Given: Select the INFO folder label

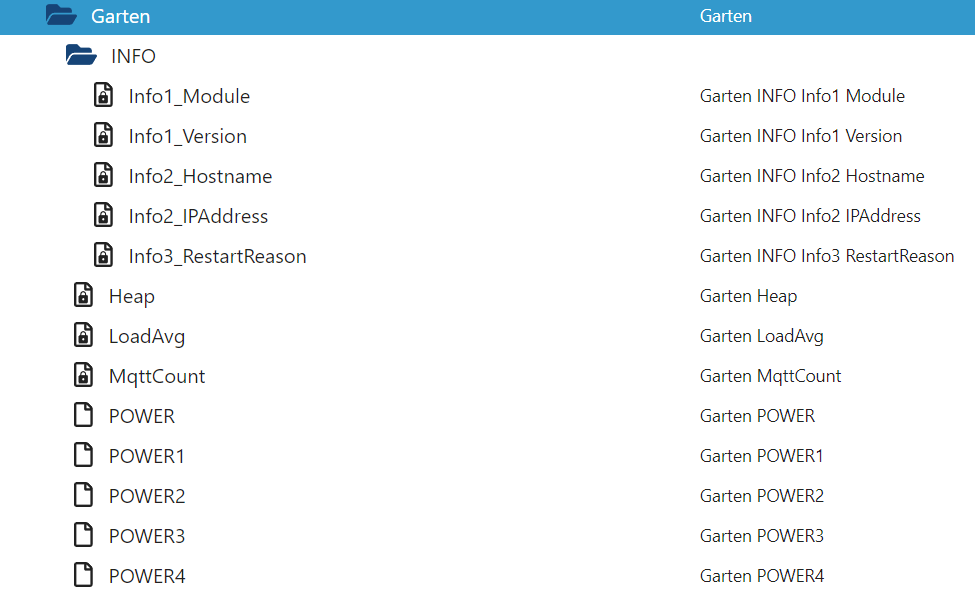Looking at the screenshot, I should coord(133,56).
